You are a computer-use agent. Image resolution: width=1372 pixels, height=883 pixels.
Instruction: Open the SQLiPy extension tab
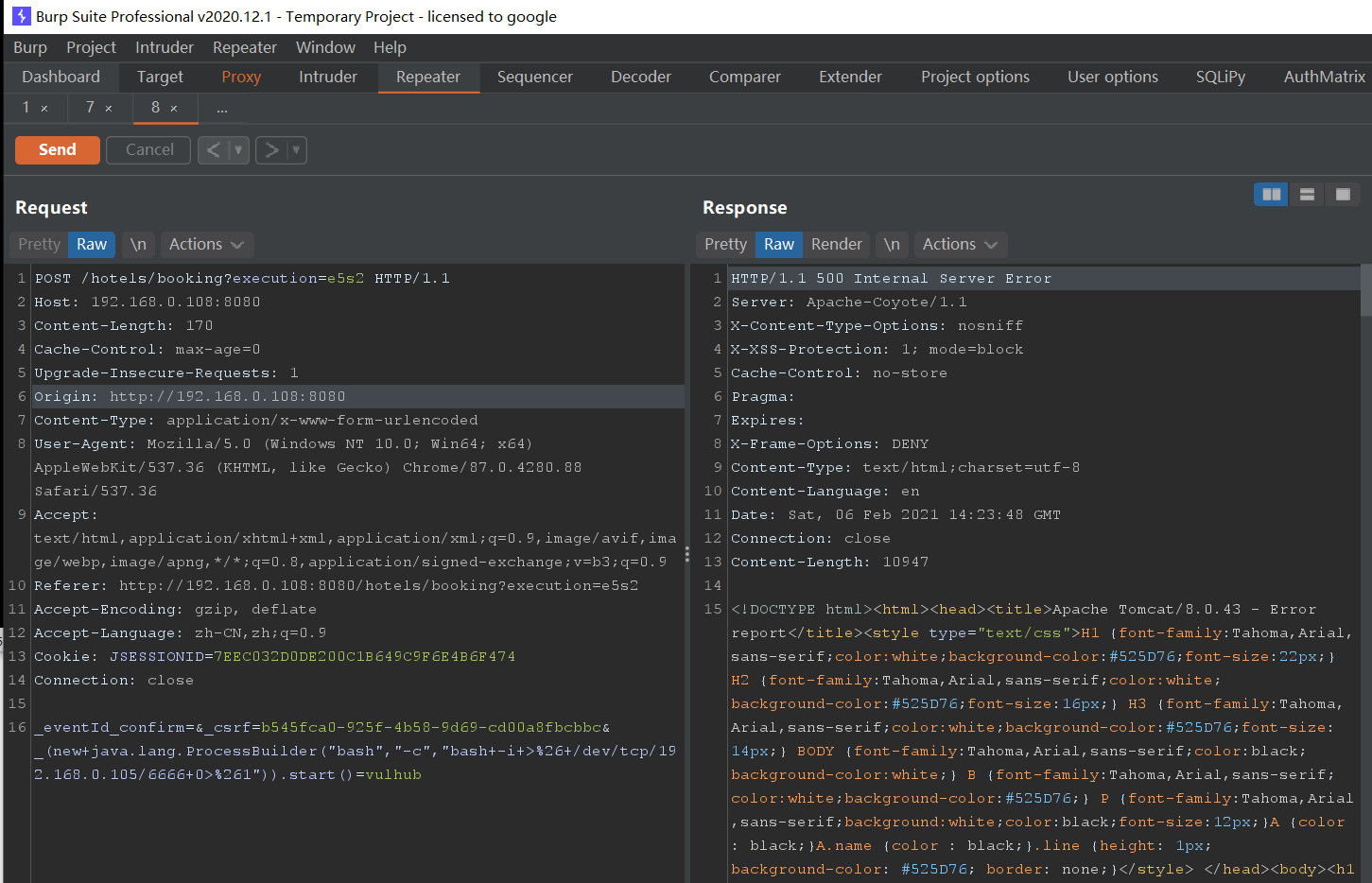(x=1221, y=77)
